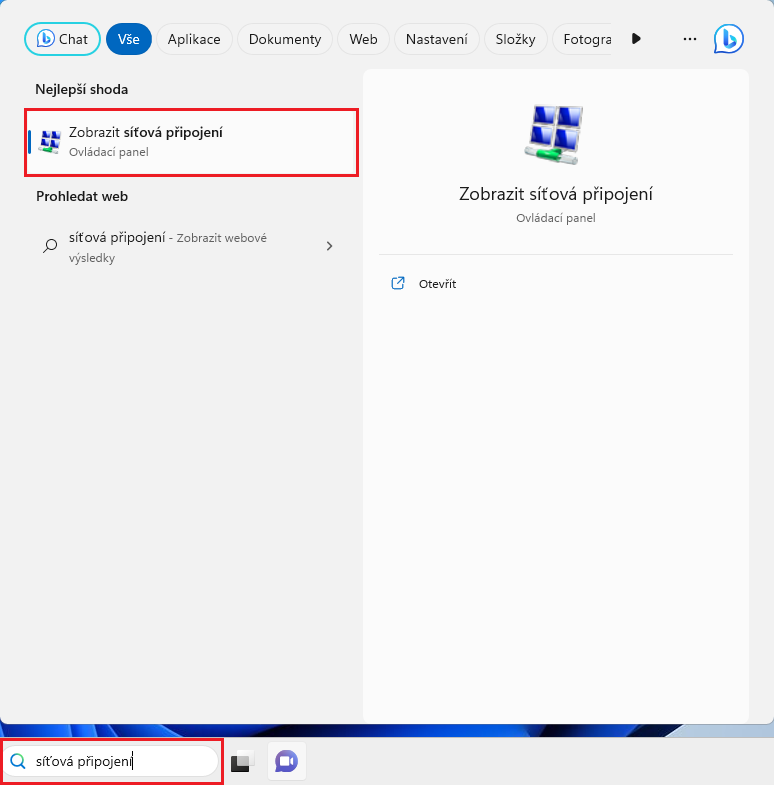This screenshot has height=785, width=774.
Task: Open the three-dot options menu
Action: [690, 39]
